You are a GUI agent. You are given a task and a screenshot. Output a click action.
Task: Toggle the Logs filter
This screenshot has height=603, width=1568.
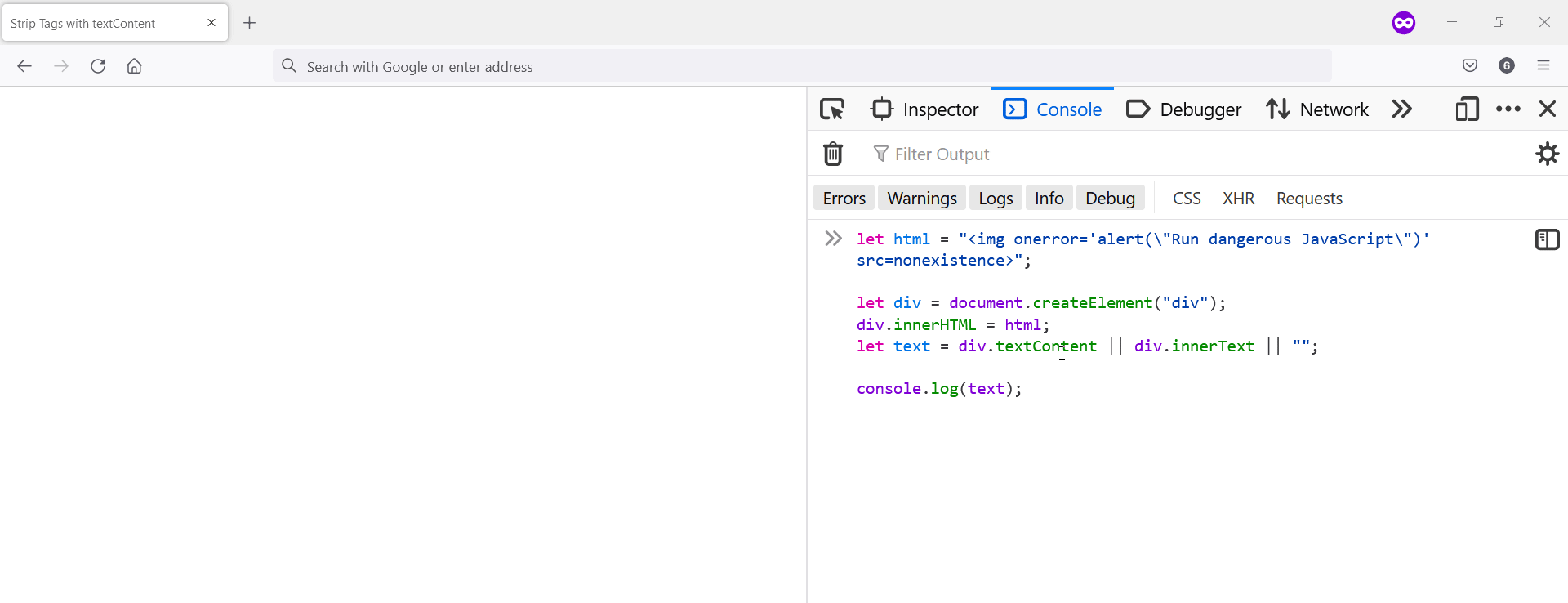point(996,198)
